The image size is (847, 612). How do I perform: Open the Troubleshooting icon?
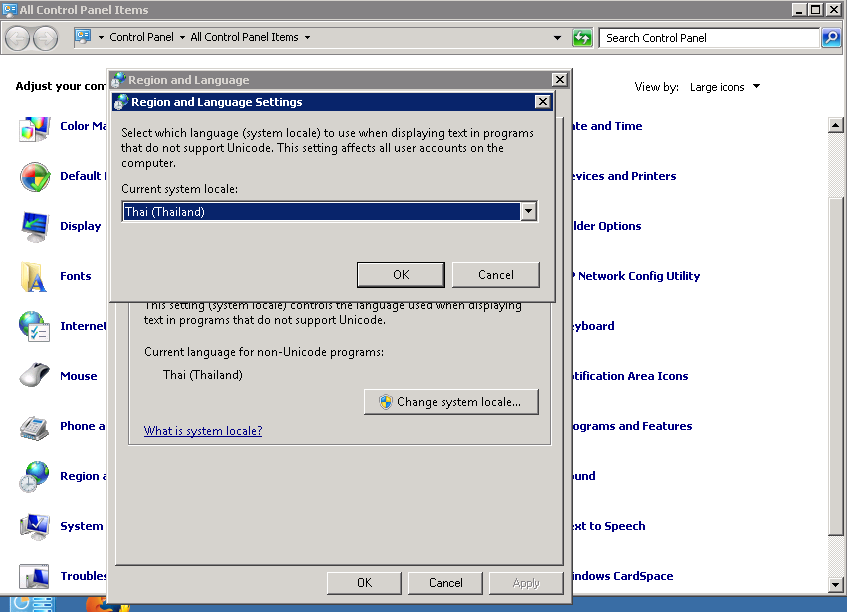[33, 576]
